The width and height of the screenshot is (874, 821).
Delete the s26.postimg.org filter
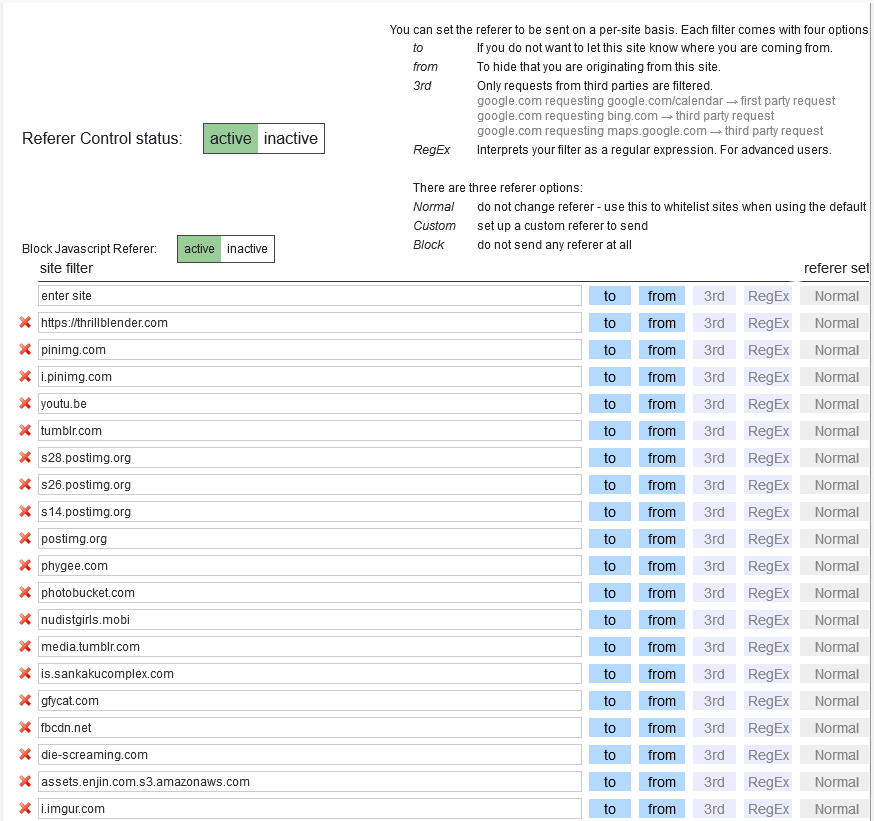tap(25, 485)
